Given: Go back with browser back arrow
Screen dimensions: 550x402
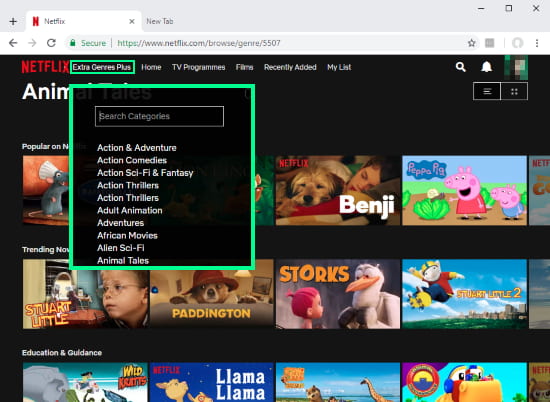Looking at the screenshot, I should pos(13,43).
